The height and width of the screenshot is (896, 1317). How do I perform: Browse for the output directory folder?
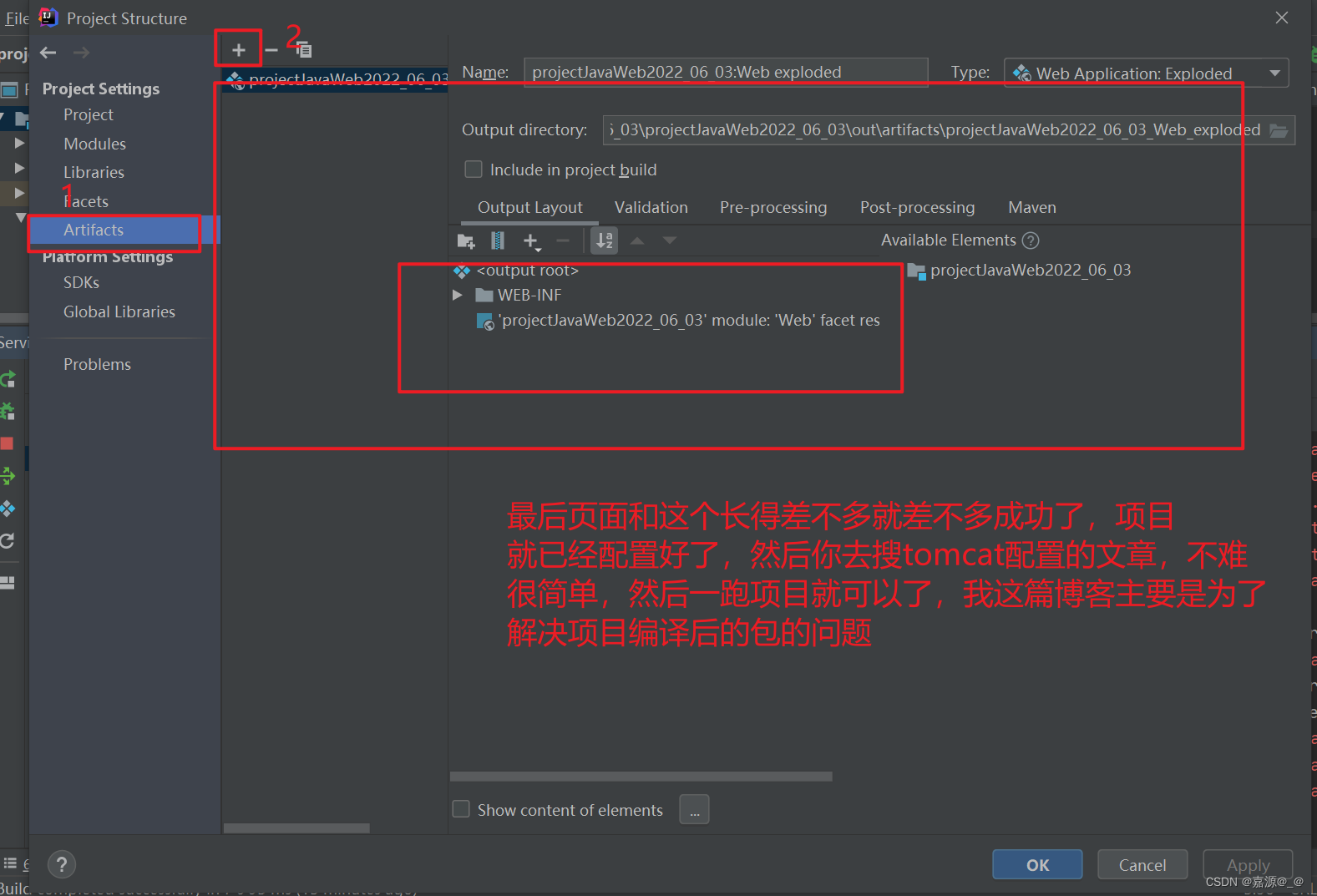point(1279,130)
